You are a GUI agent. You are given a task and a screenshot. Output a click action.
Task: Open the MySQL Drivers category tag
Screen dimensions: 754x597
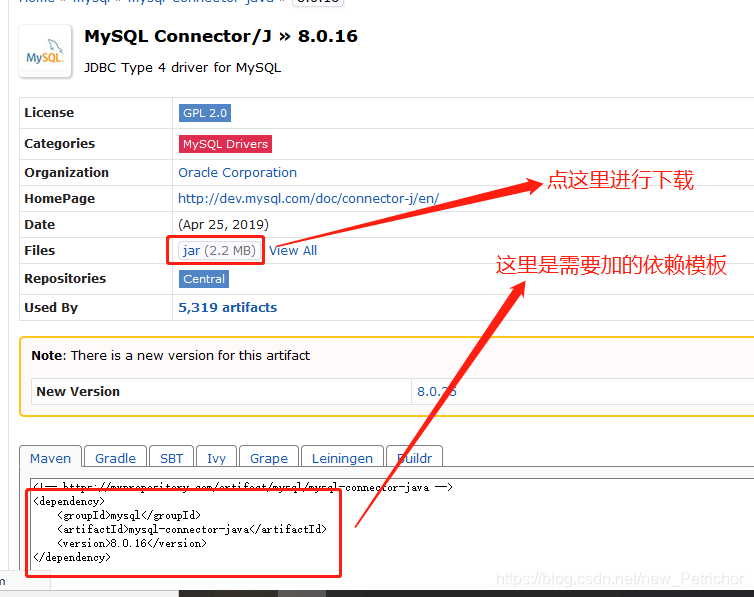click(x=225, y=144)
